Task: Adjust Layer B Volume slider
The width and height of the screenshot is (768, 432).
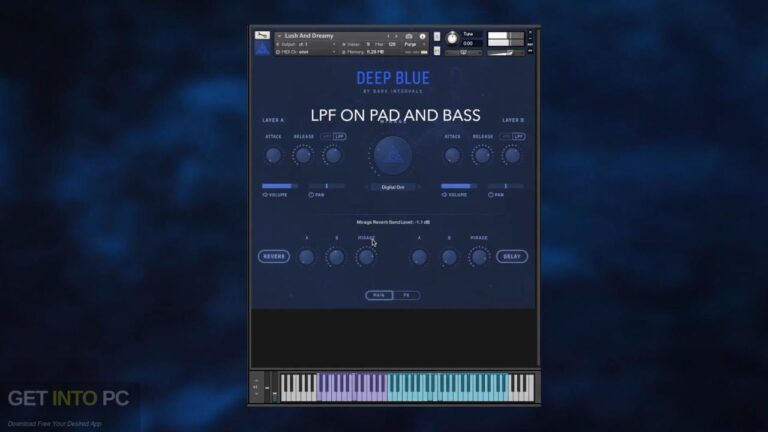Action: 459,186
